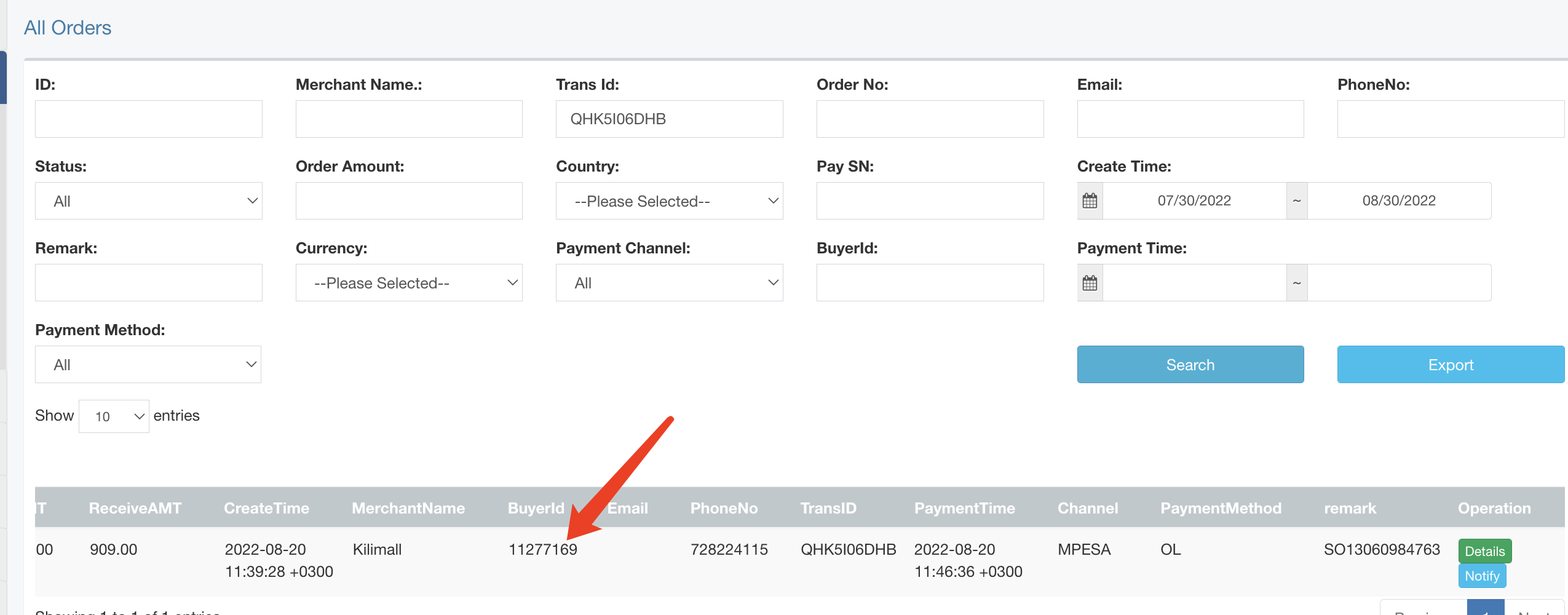1568x615 pixels.
Task: Open the Create Time start date calendar picker
Action: pyautogui.click(x=1090, y=200)
